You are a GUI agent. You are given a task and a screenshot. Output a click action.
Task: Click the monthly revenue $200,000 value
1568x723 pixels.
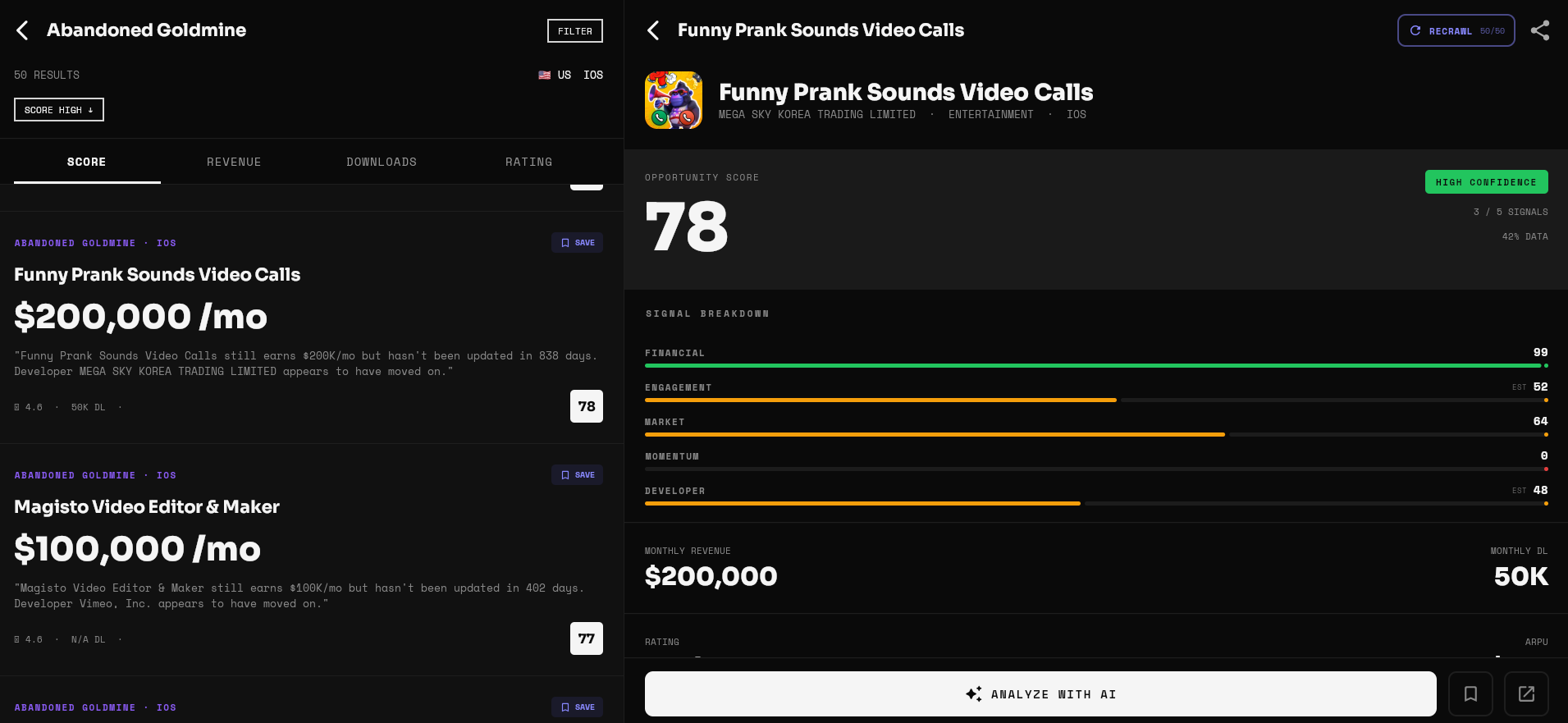point(711,576)
